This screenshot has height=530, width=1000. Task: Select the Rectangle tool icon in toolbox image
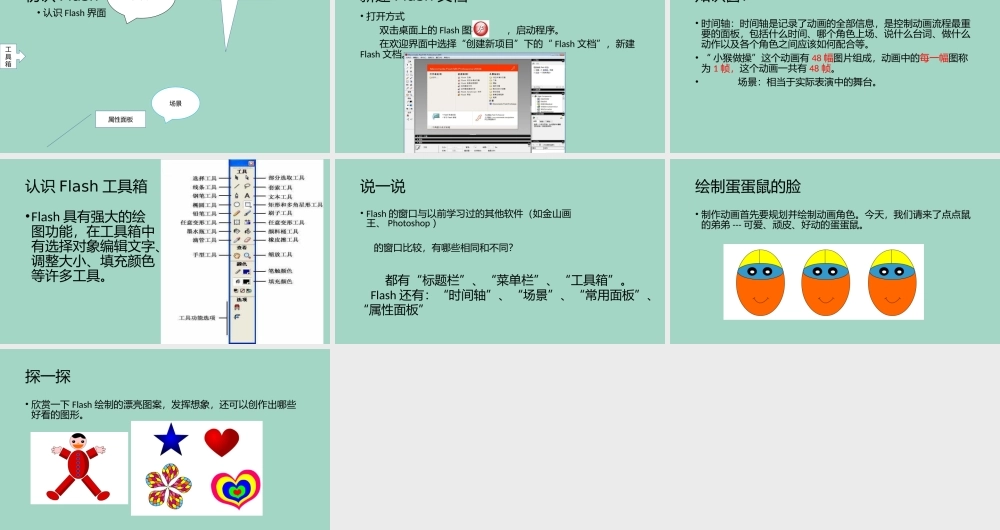point(247,205)
